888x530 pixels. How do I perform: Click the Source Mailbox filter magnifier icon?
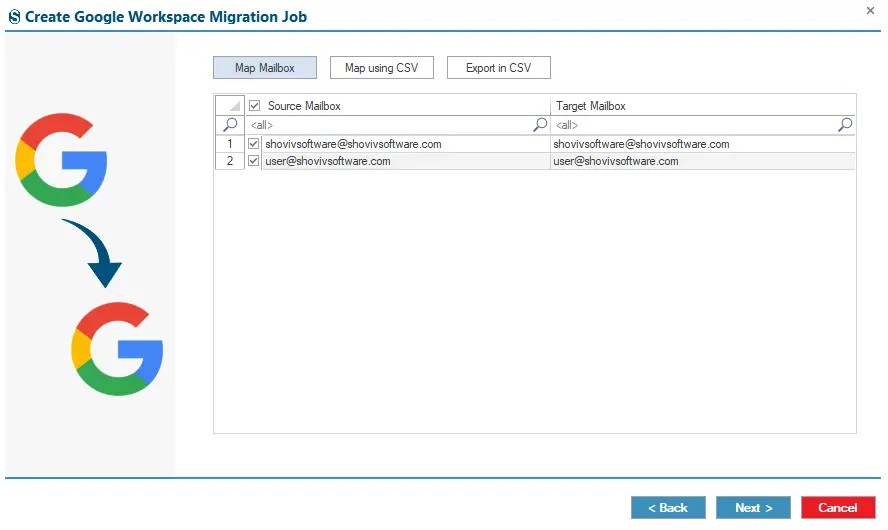(x=540, y=125)
